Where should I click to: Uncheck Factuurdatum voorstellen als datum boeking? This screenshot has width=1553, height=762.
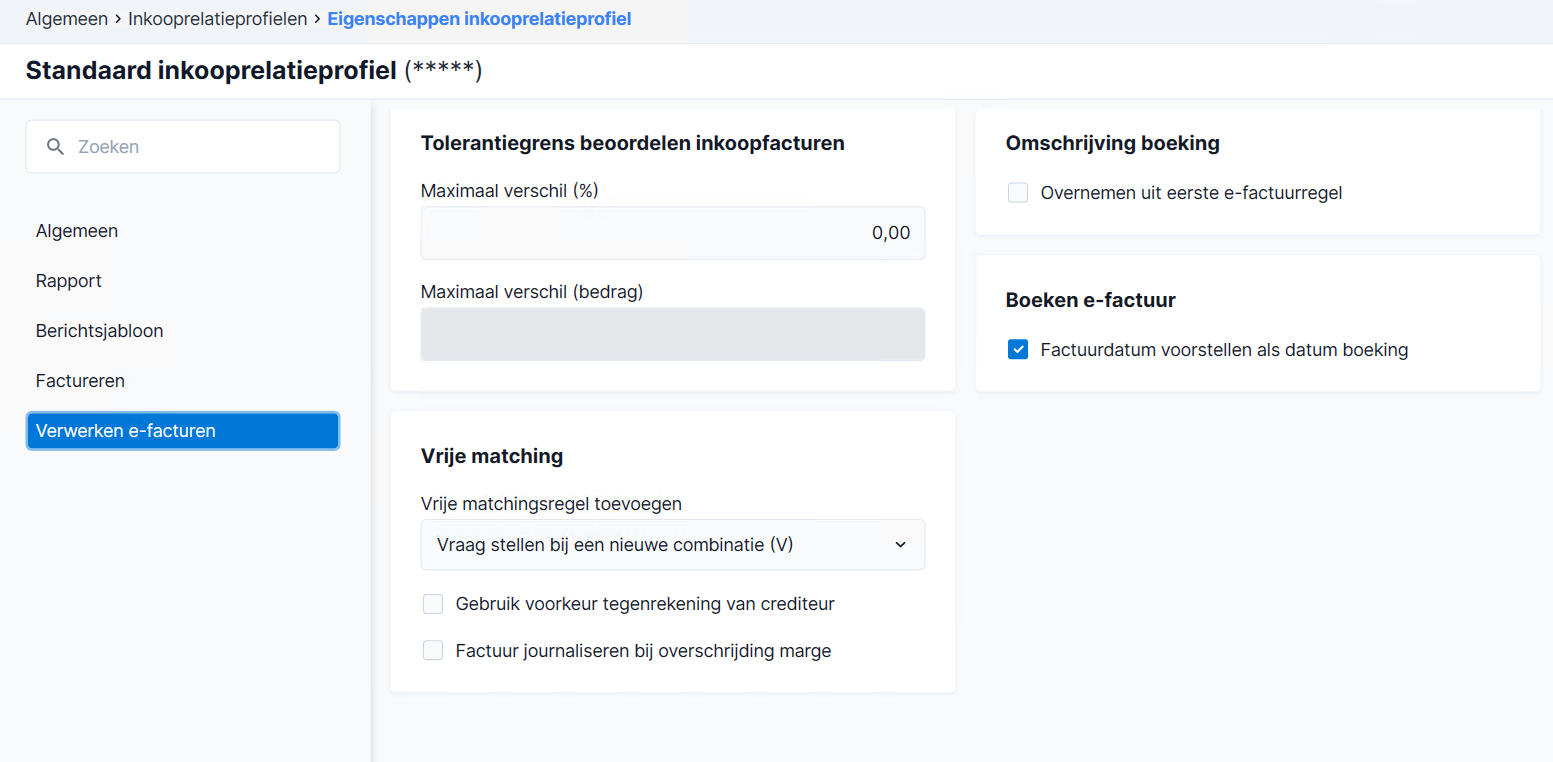click(1018, 350)
